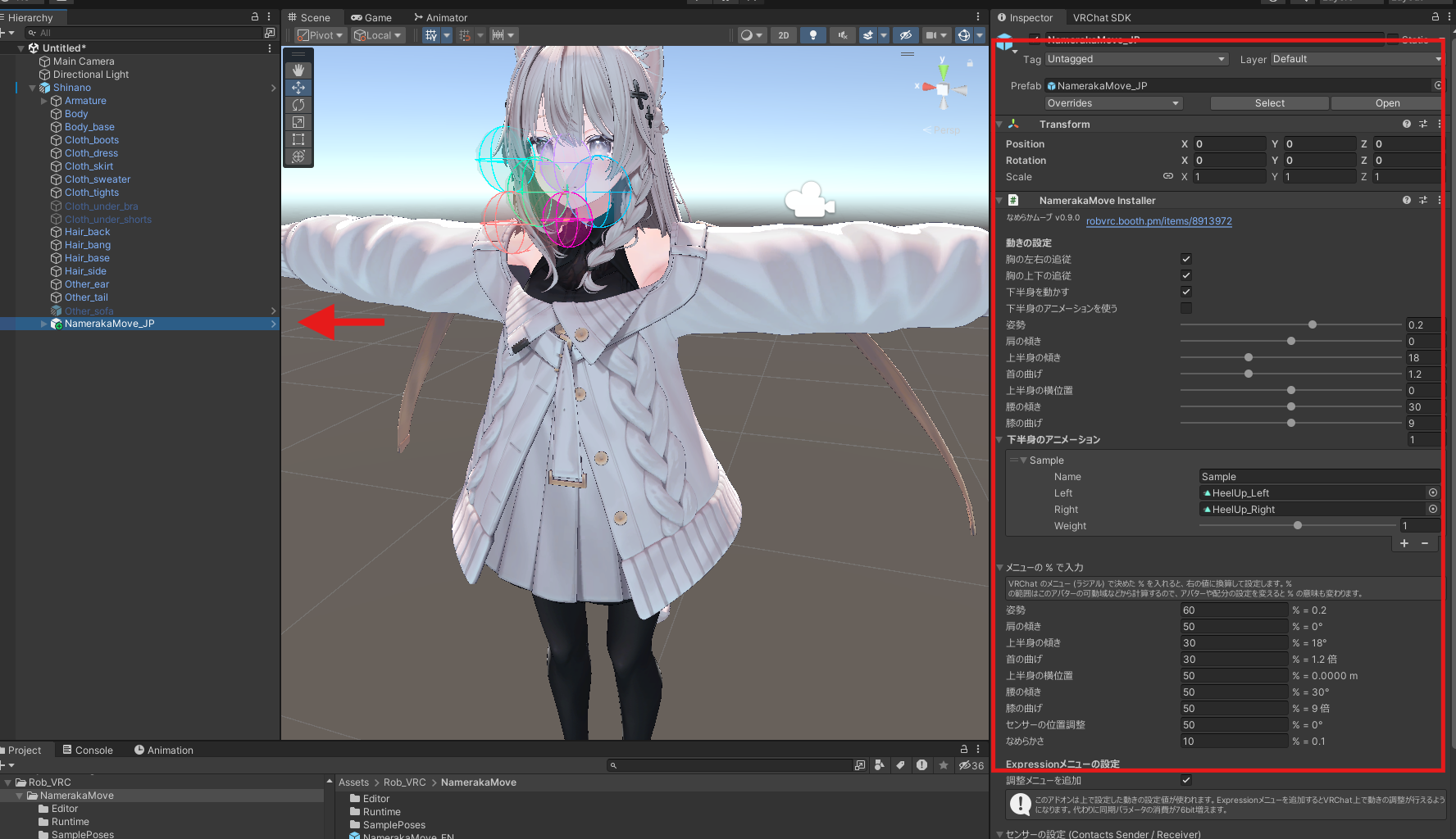Pick object for HeelUp_Left field

tap(1433, 492)
